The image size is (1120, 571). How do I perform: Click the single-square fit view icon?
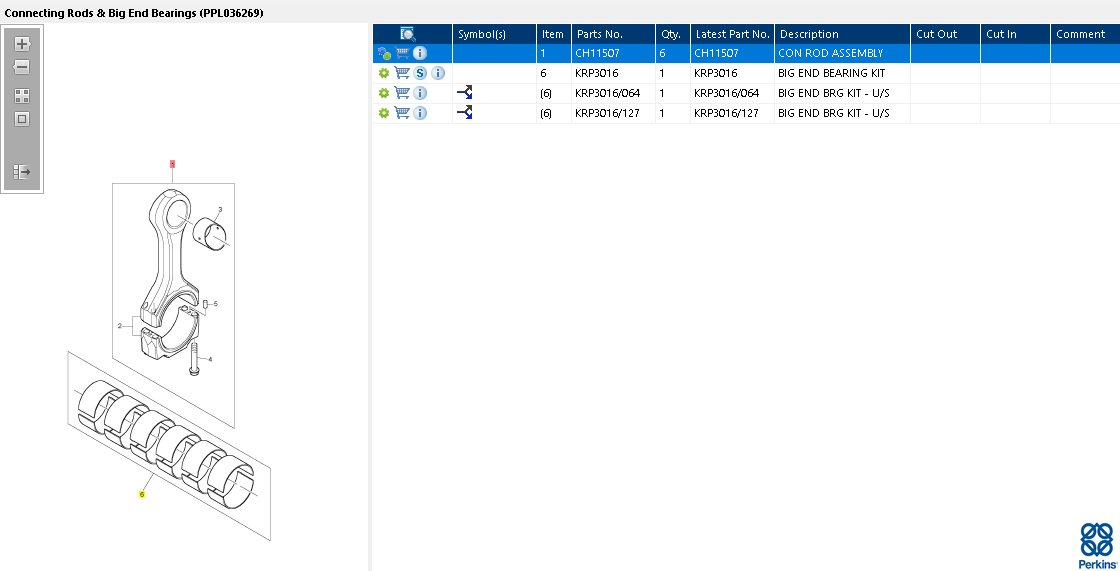pyautogui.click(x=22, y=119)
